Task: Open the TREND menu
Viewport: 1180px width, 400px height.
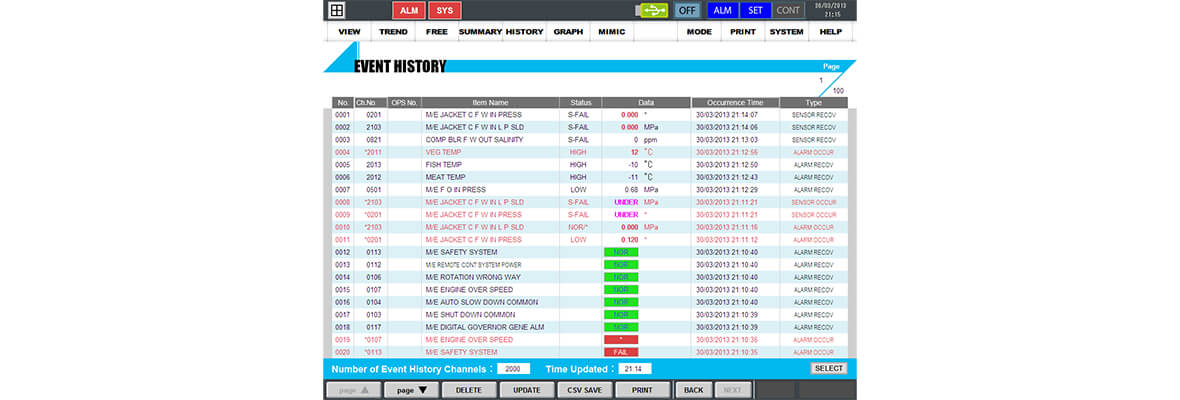Action: 393,32
